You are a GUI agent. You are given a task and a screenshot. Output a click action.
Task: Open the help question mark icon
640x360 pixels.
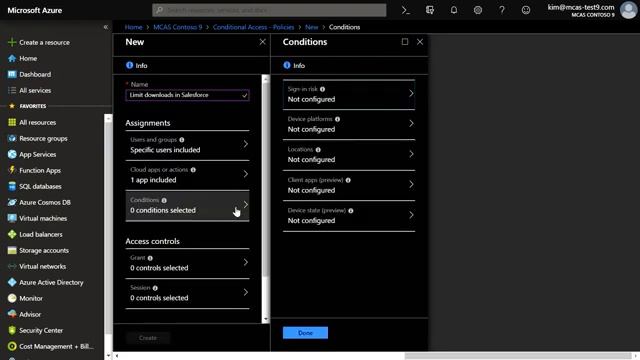click(502, 10)
